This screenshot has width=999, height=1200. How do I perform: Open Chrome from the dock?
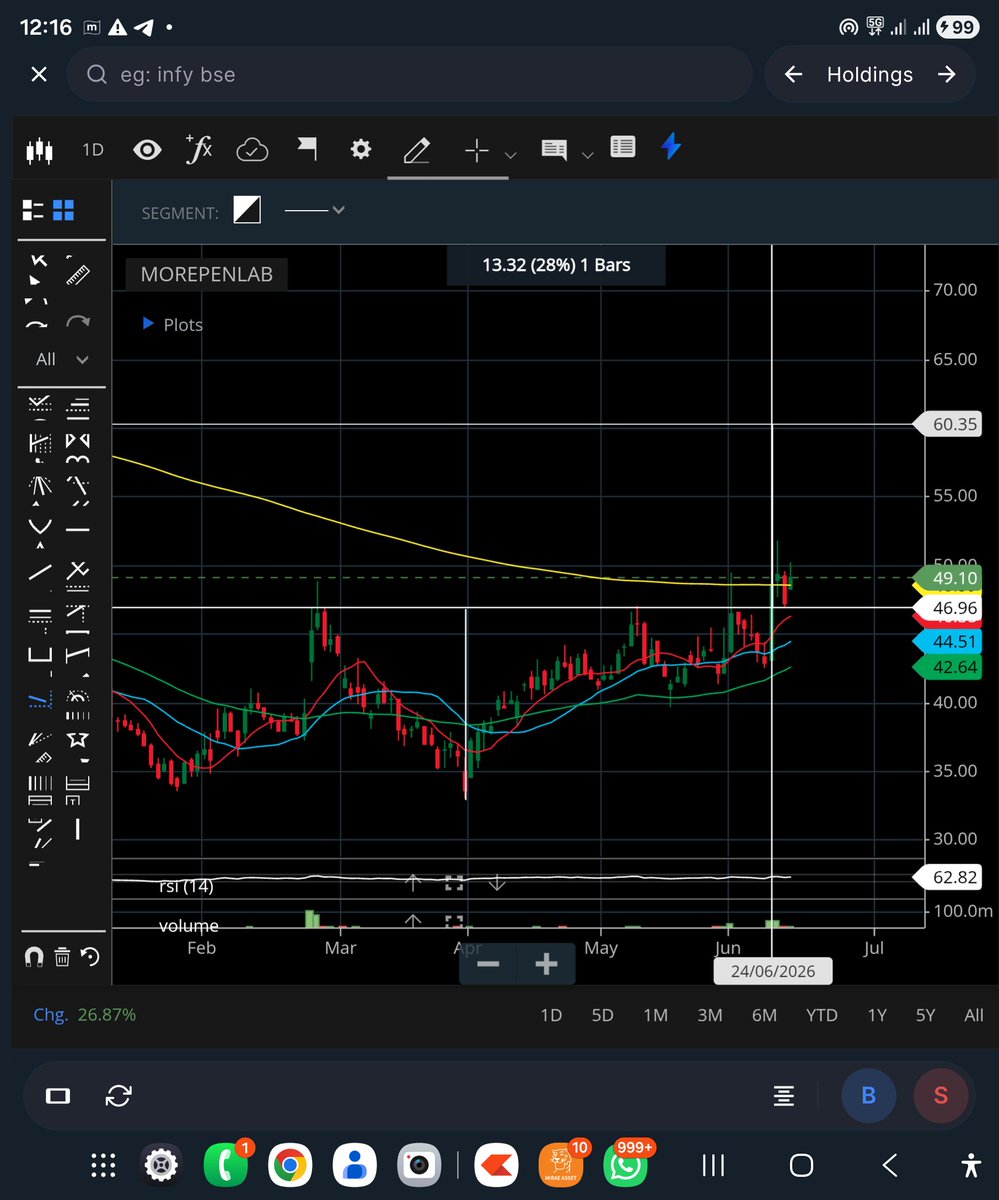pyautogui.click(x=290, y=1165)
